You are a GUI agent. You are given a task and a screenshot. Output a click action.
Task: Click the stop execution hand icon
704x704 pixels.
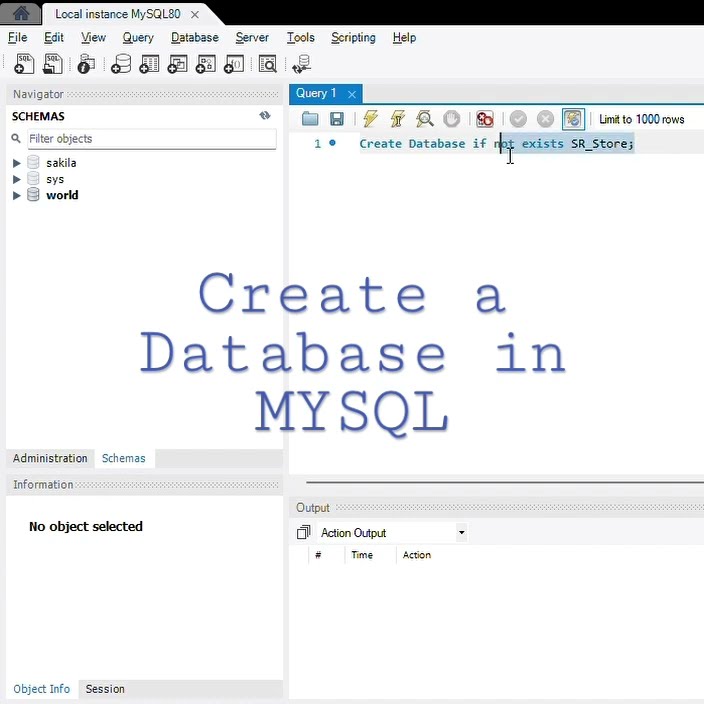coord(452,119)
